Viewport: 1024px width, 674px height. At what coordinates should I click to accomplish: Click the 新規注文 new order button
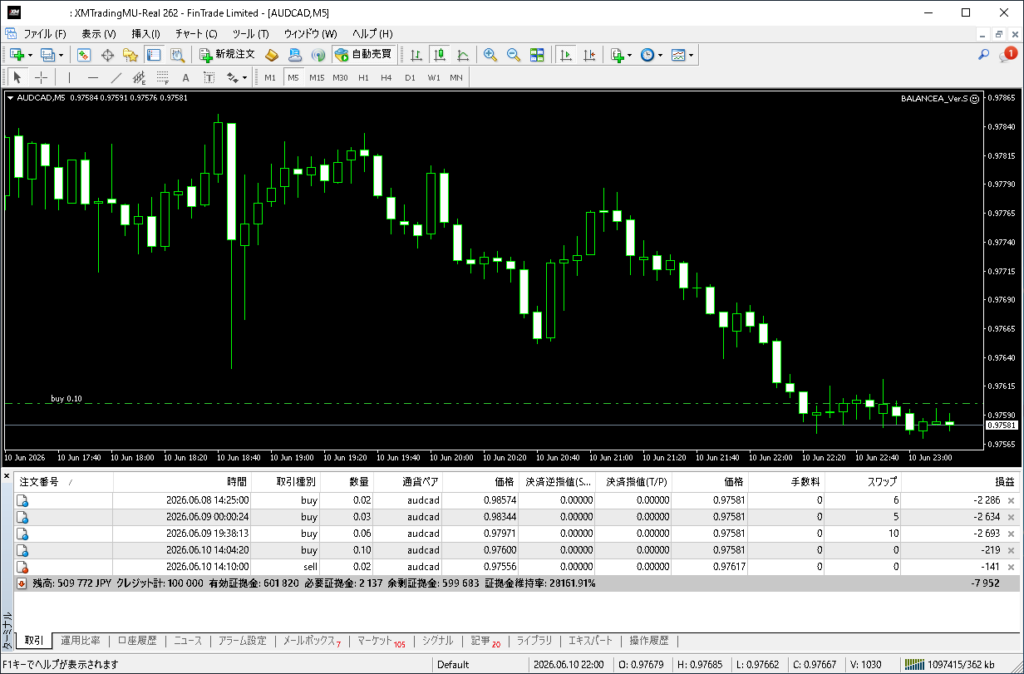pyautogui.click(x=227, y=55)
